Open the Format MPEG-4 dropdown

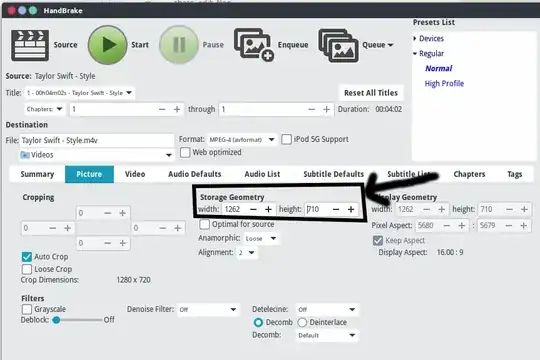242,140
